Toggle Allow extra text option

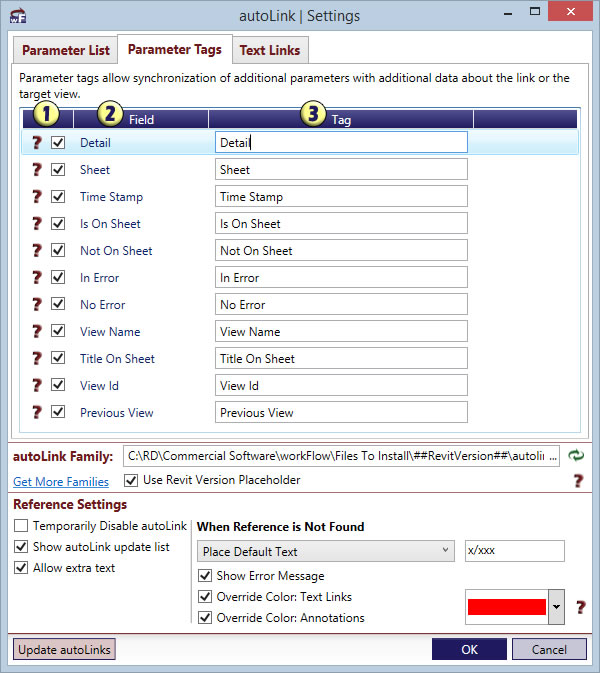pyautogui.click(x=21, y=568)
